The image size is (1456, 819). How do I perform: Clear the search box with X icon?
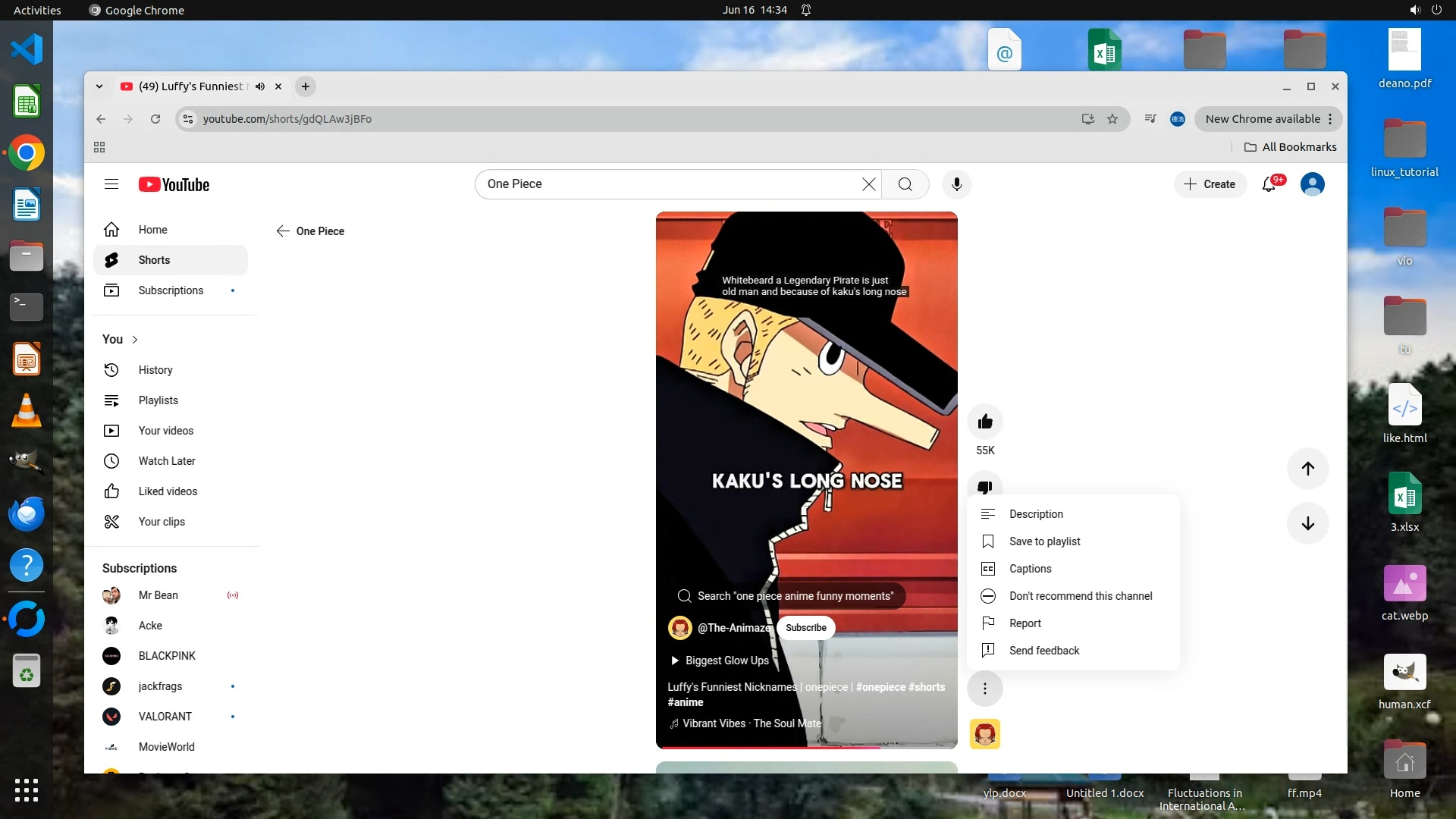pyautogui.click(x=868, y=184)
